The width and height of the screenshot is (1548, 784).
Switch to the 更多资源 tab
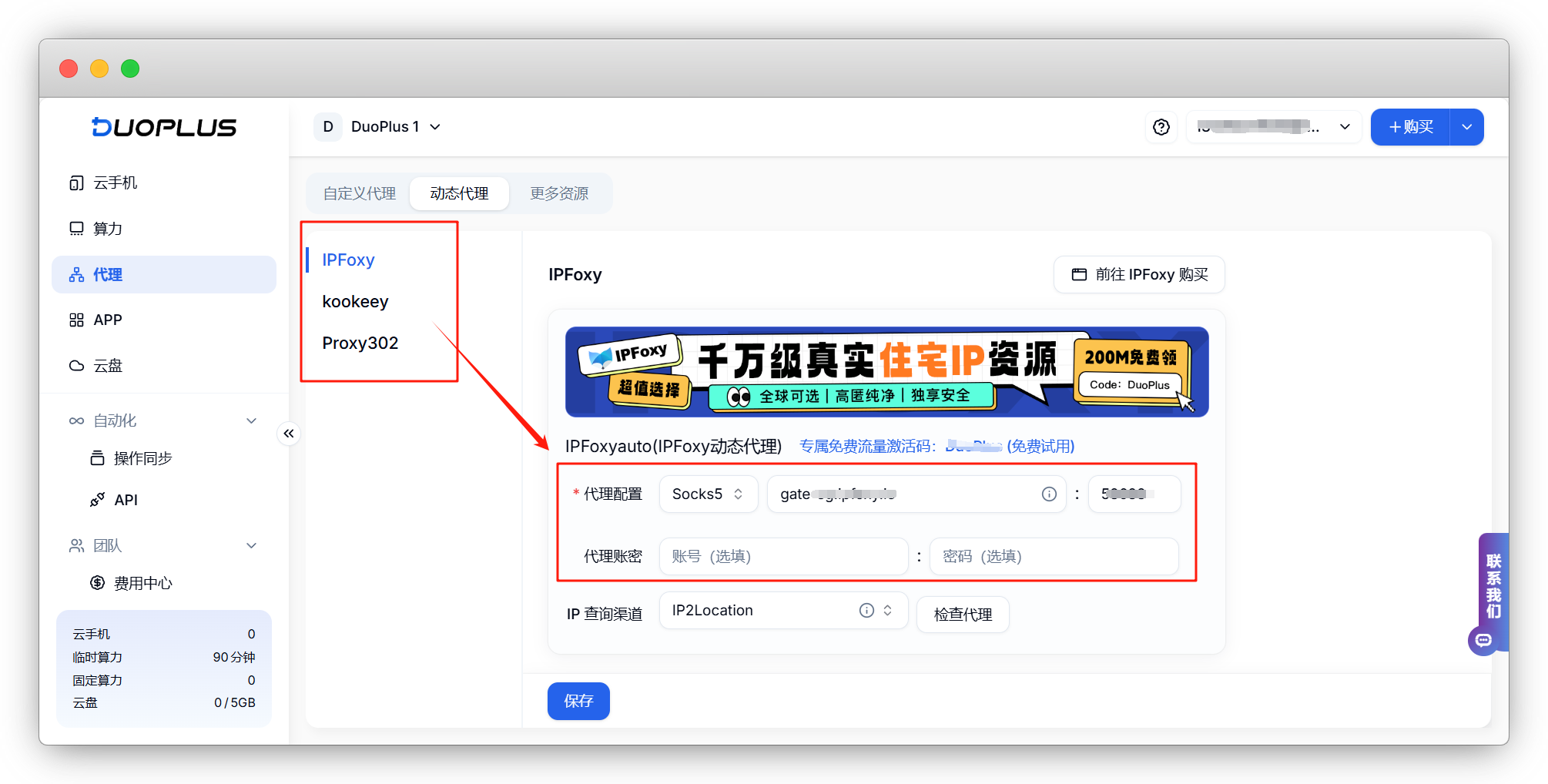[559, 193]
